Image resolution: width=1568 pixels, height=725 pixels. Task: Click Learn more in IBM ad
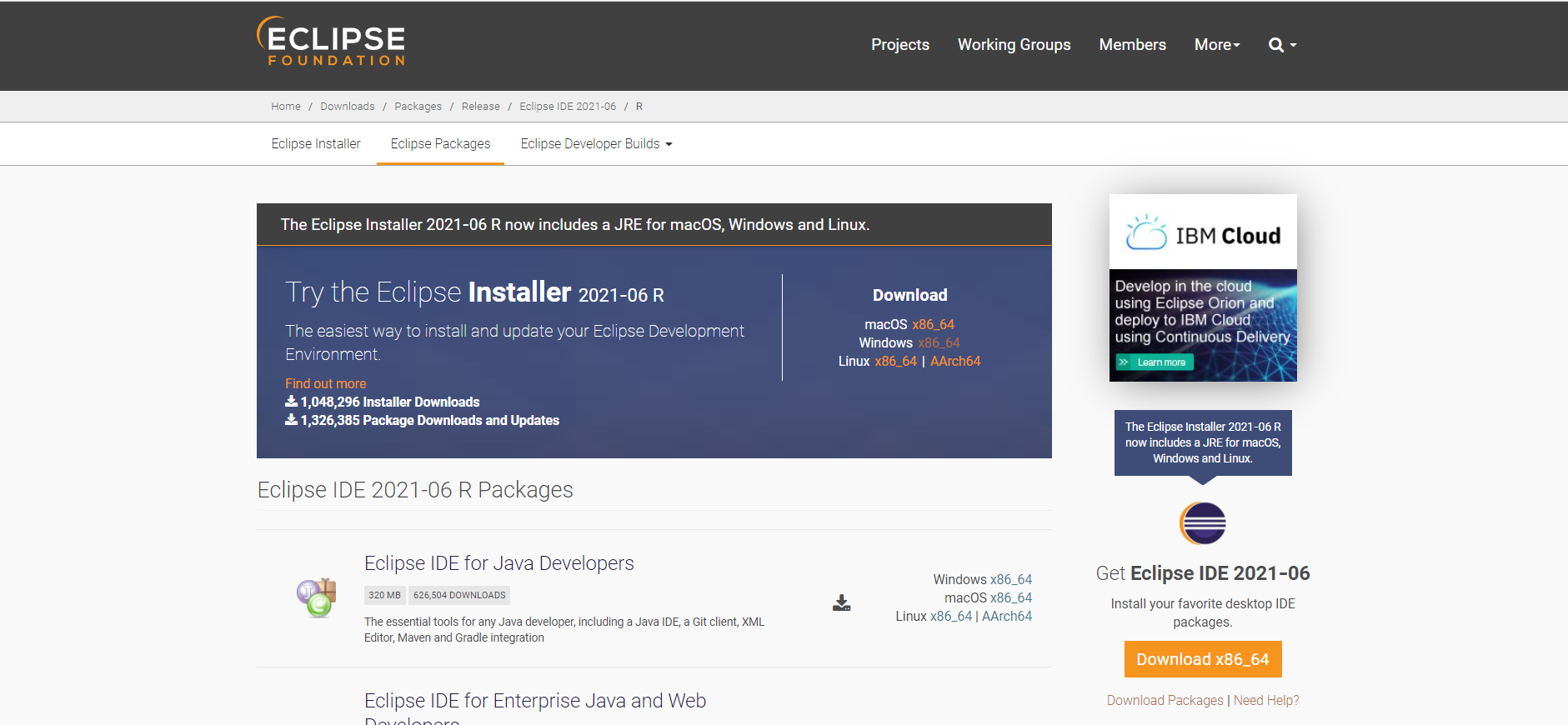(x=1155, y=362)
